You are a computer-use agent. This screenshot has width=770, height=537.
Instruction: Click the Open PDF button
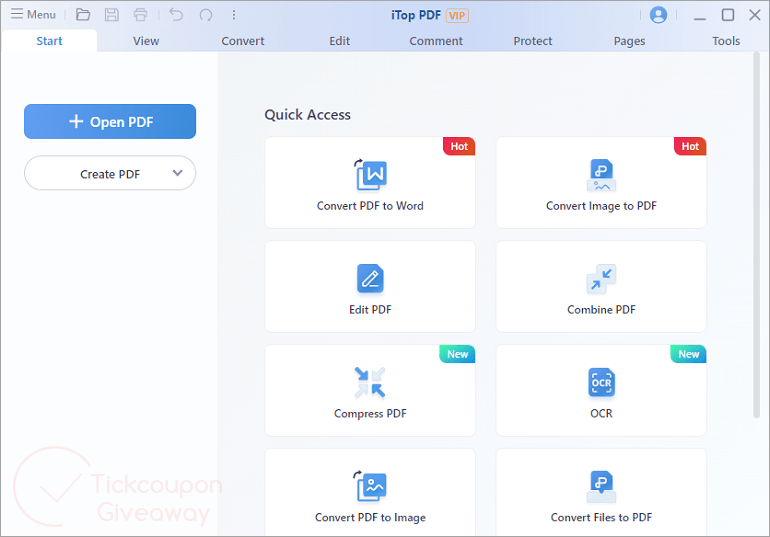[110, 121]
